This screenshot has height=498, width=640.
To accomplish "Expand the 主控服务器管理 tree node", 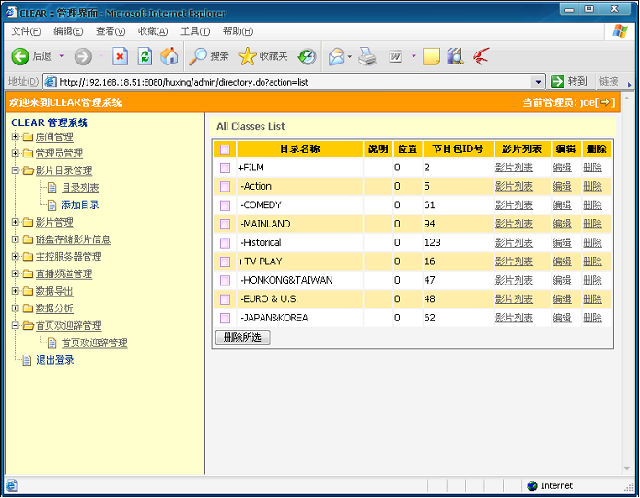I will (x=15, y=256).
